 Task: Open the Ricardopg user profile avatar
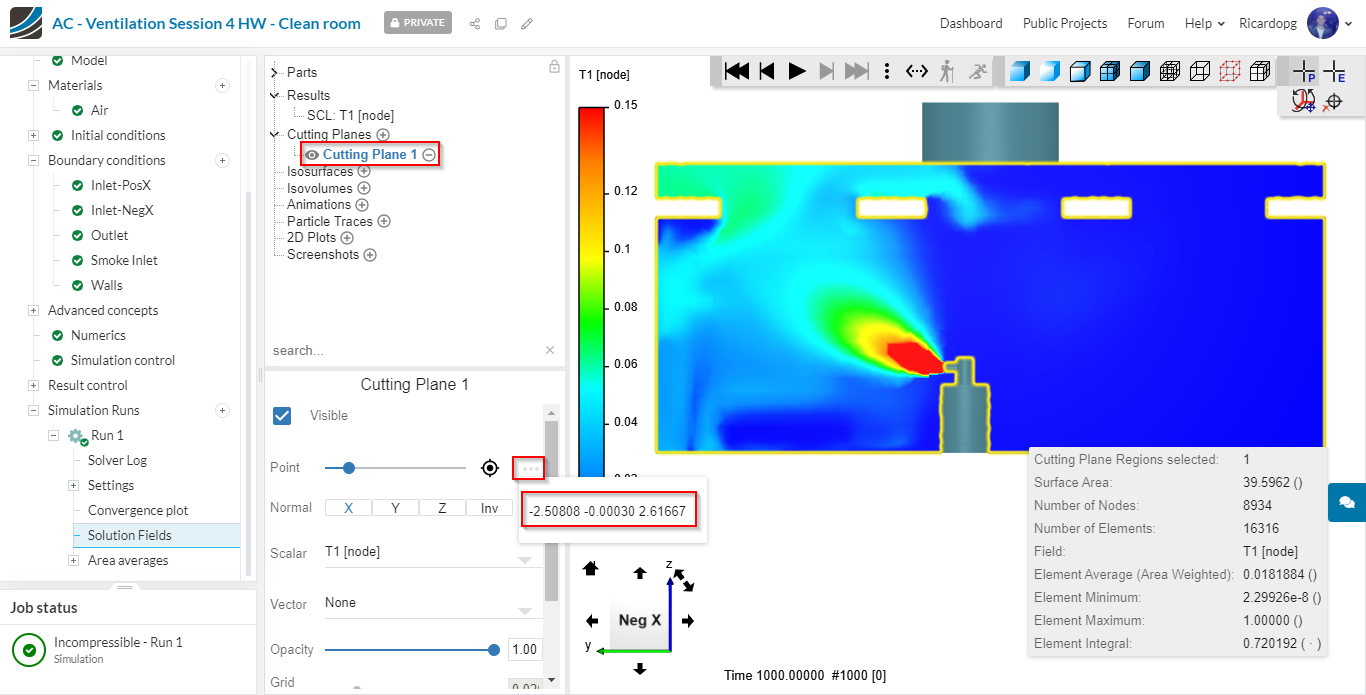pos(1322,23)
